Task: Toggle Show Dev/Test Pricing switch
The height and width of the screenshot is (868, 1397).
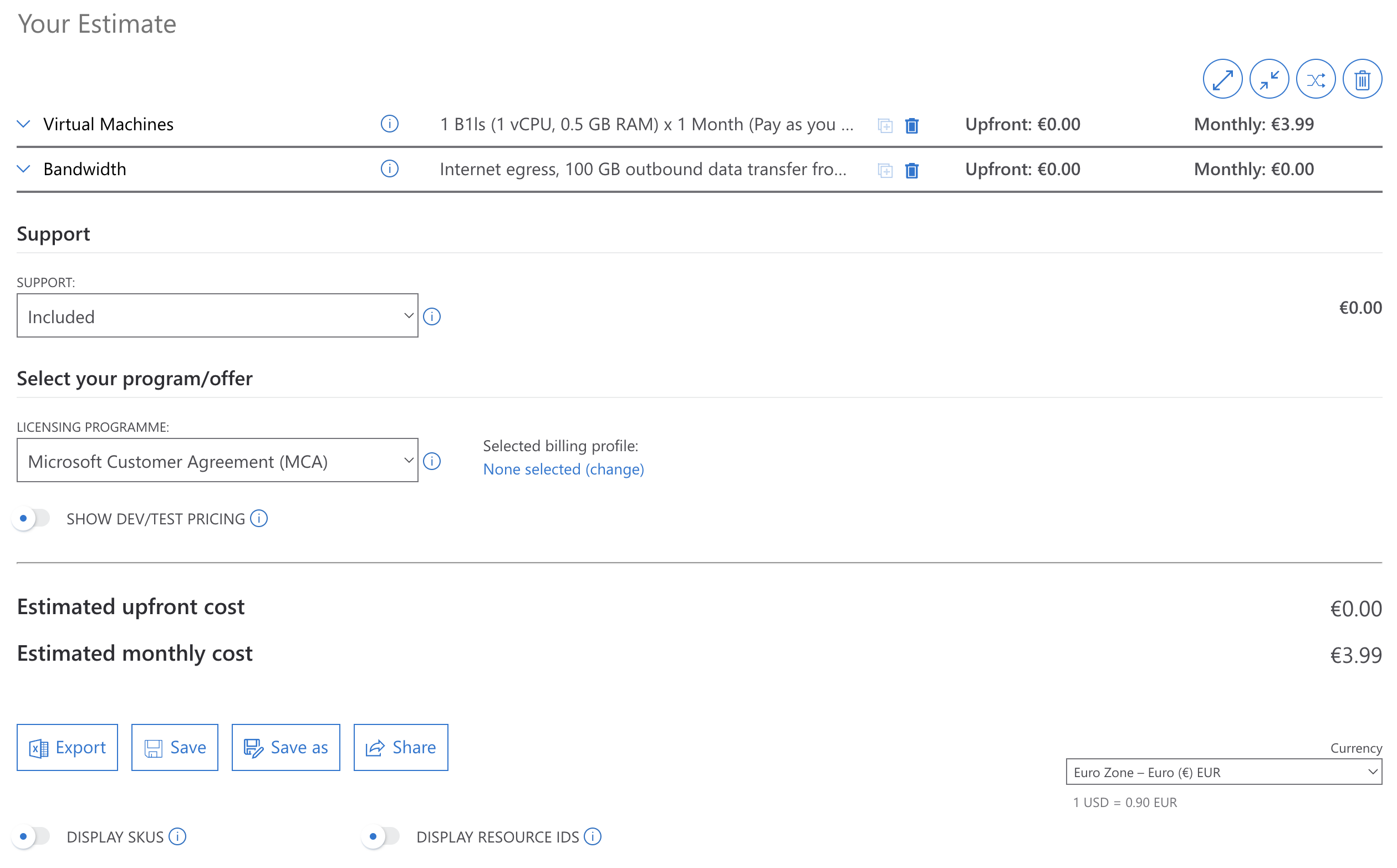Action: (x=32, y=518)
